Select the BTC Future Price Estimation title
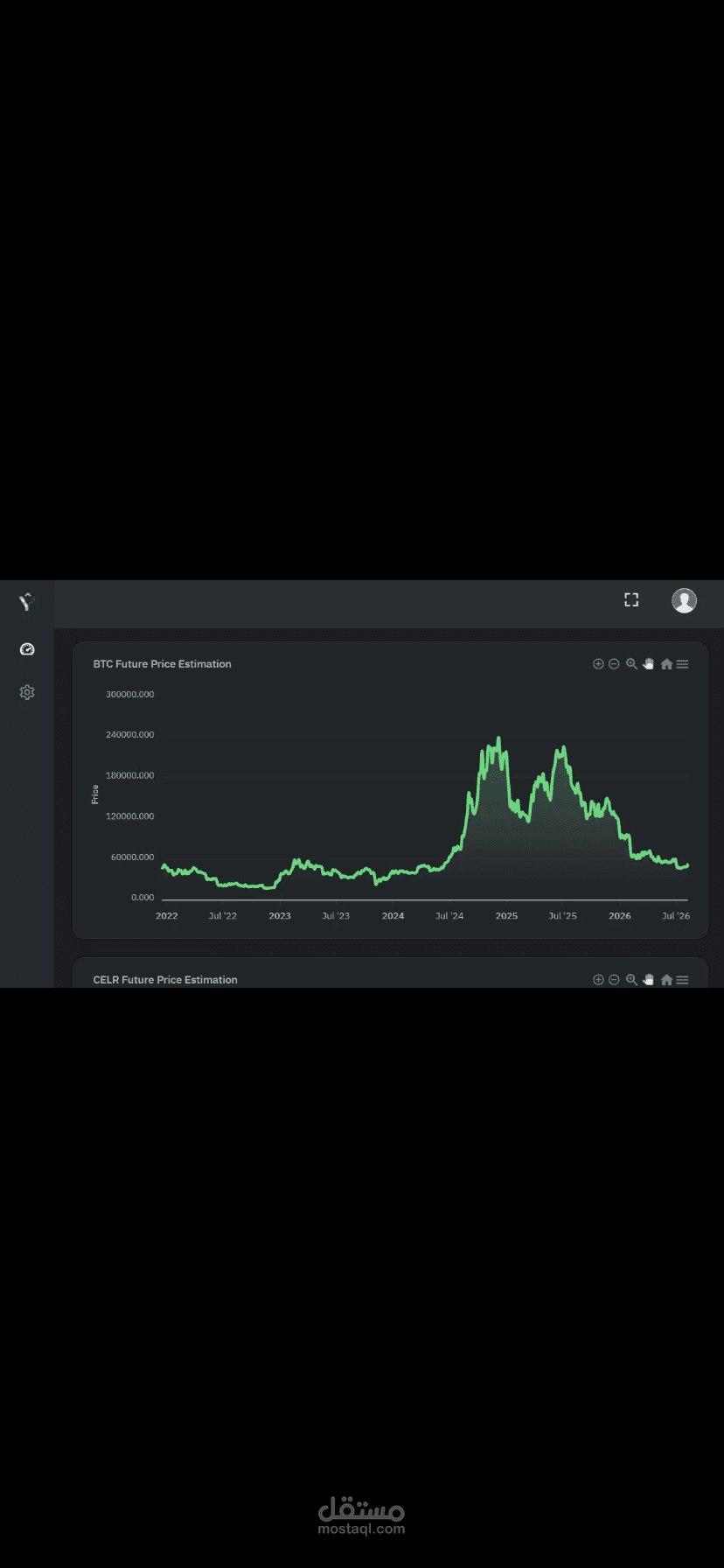 163,664
